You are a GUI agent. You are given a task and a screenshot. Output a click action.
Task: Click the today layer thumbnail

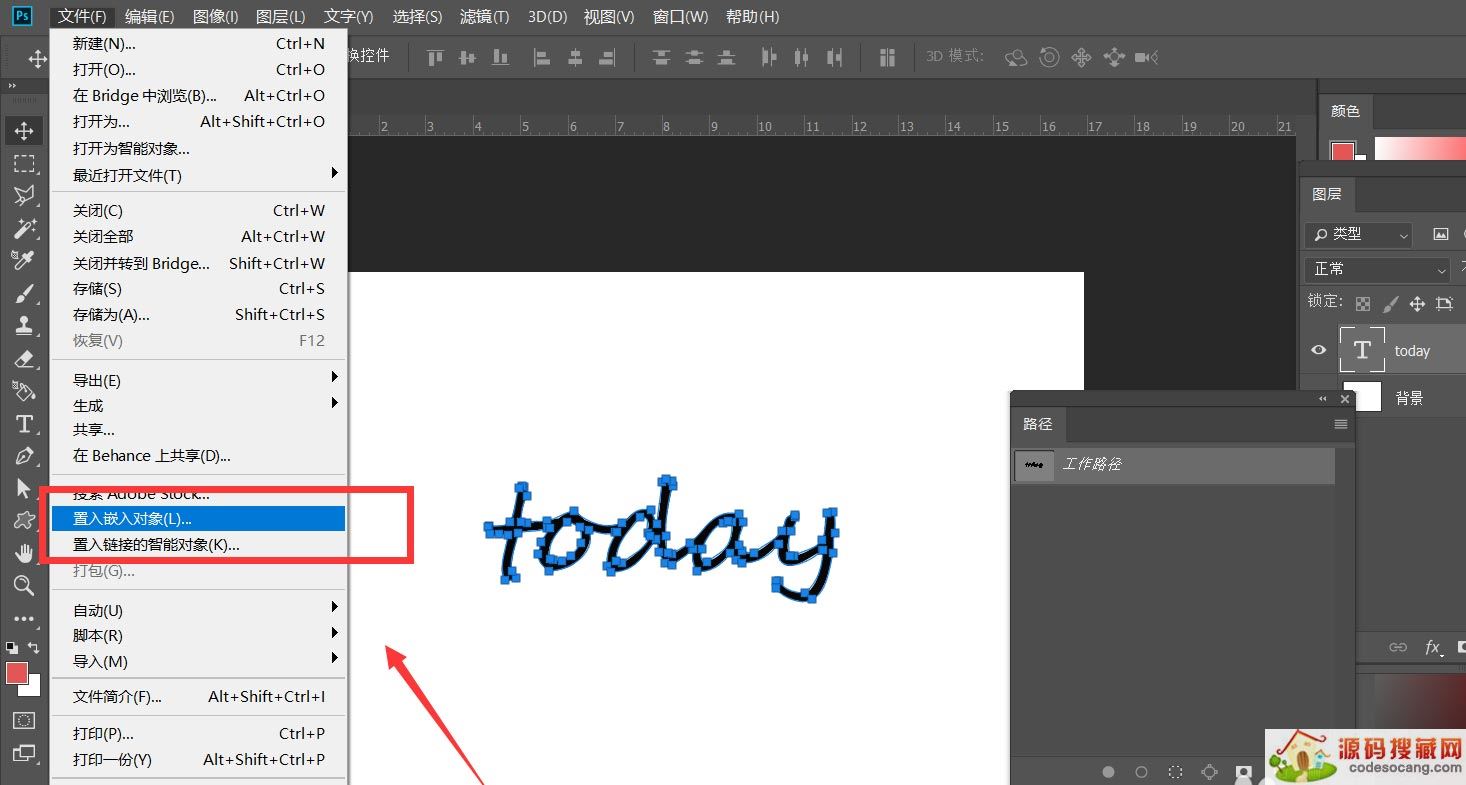[x=1362, y=350]
